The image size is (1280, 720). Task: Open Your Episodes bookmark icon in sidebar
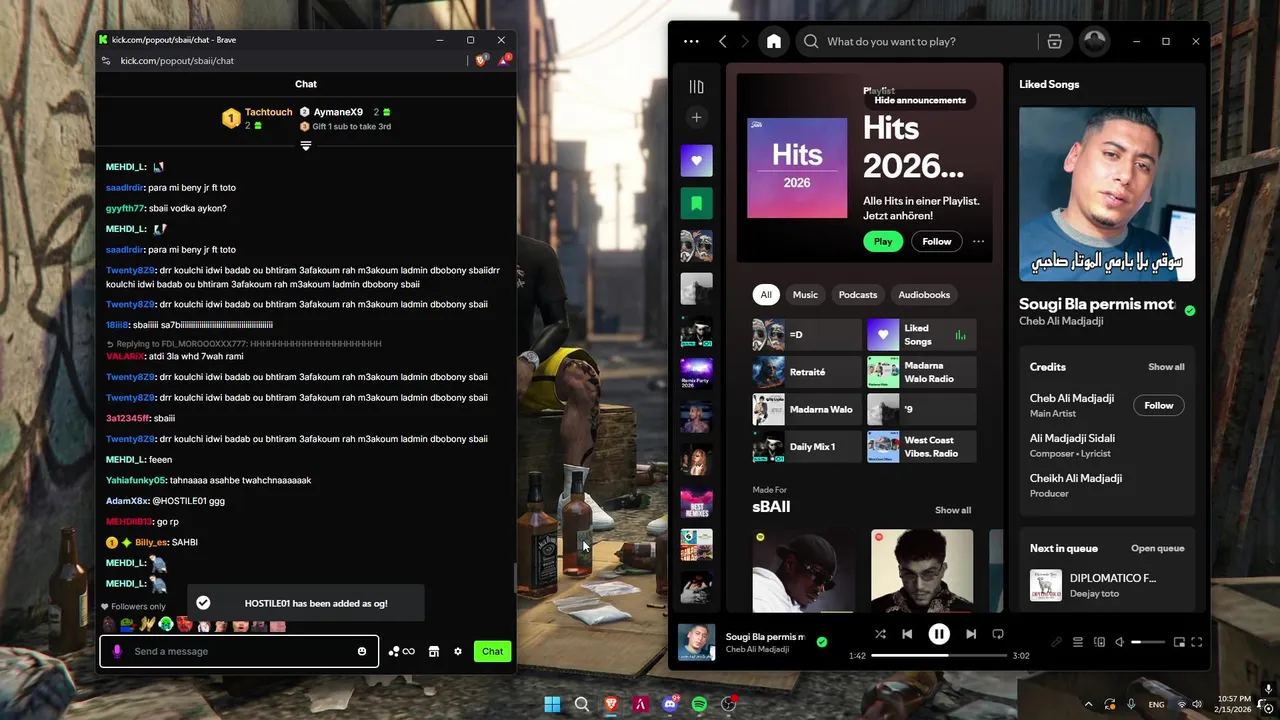[x=697, y=203]
